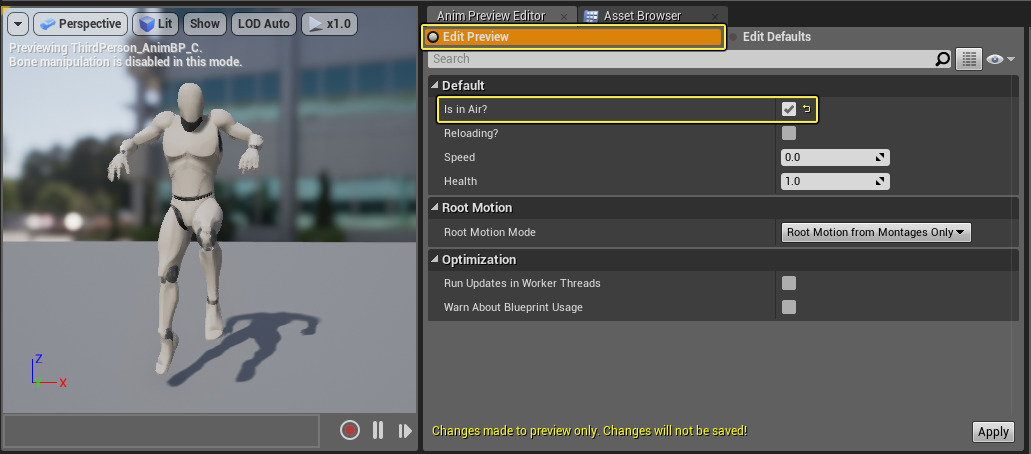This screenshot has width=1031, height=454.
Task: Collapse the Default category
Action: point(435,86)
